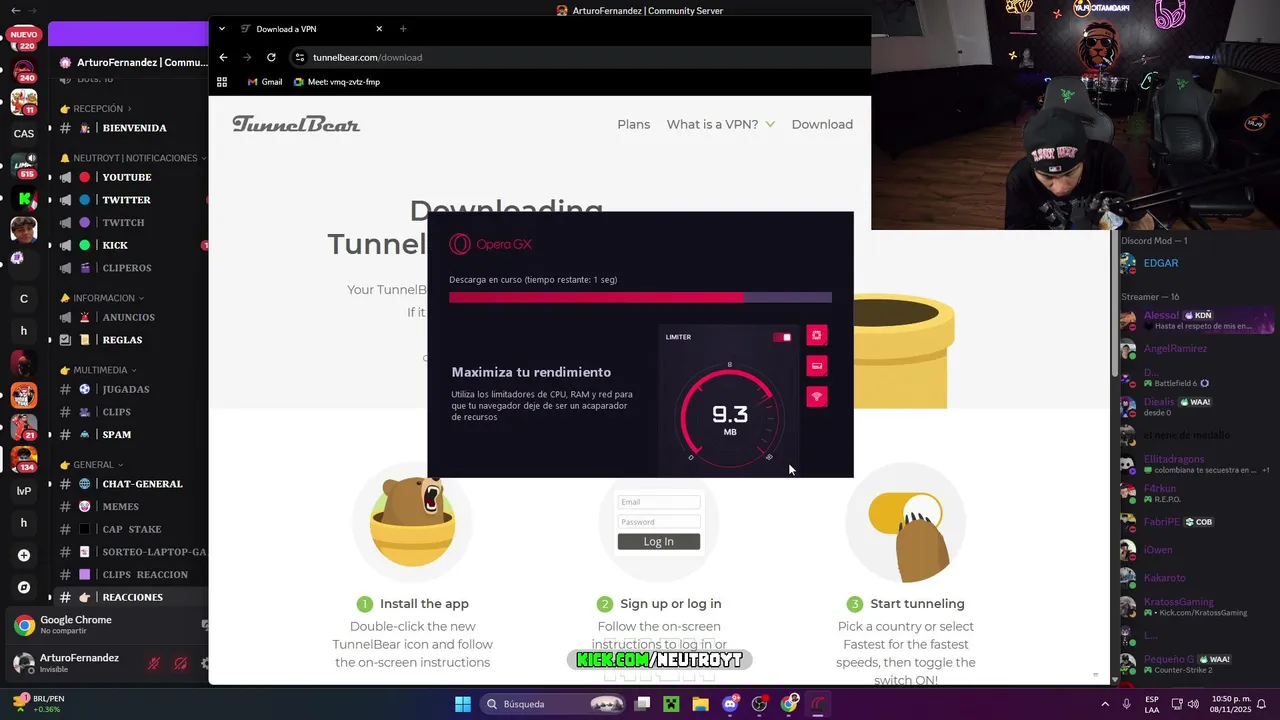Open Minecraft creeper icon in taskbar

pyautogui.click(x=671, y=704)
